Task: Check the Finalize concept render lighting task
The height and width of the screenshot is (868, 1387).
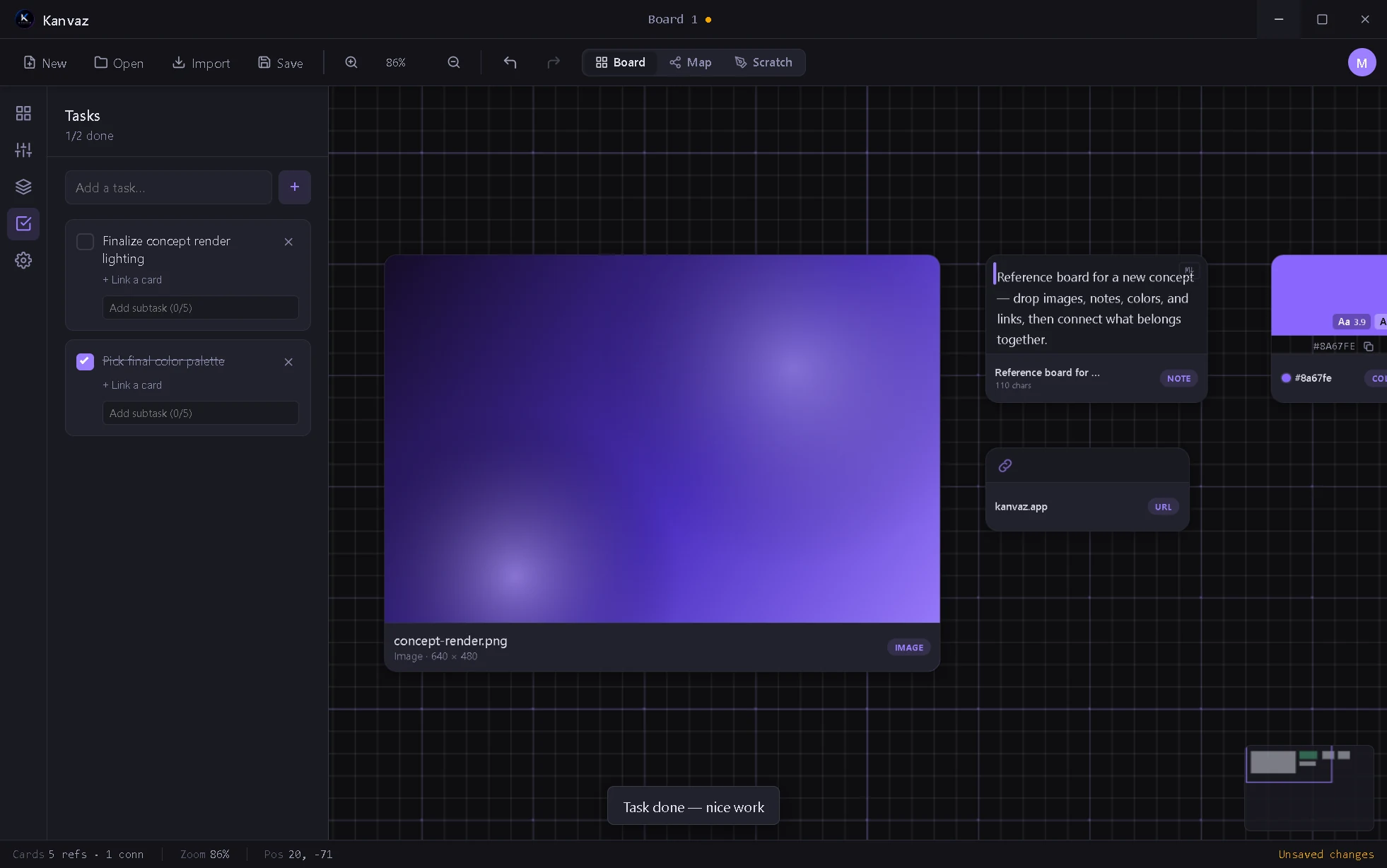Action: (x=85, y=242)
